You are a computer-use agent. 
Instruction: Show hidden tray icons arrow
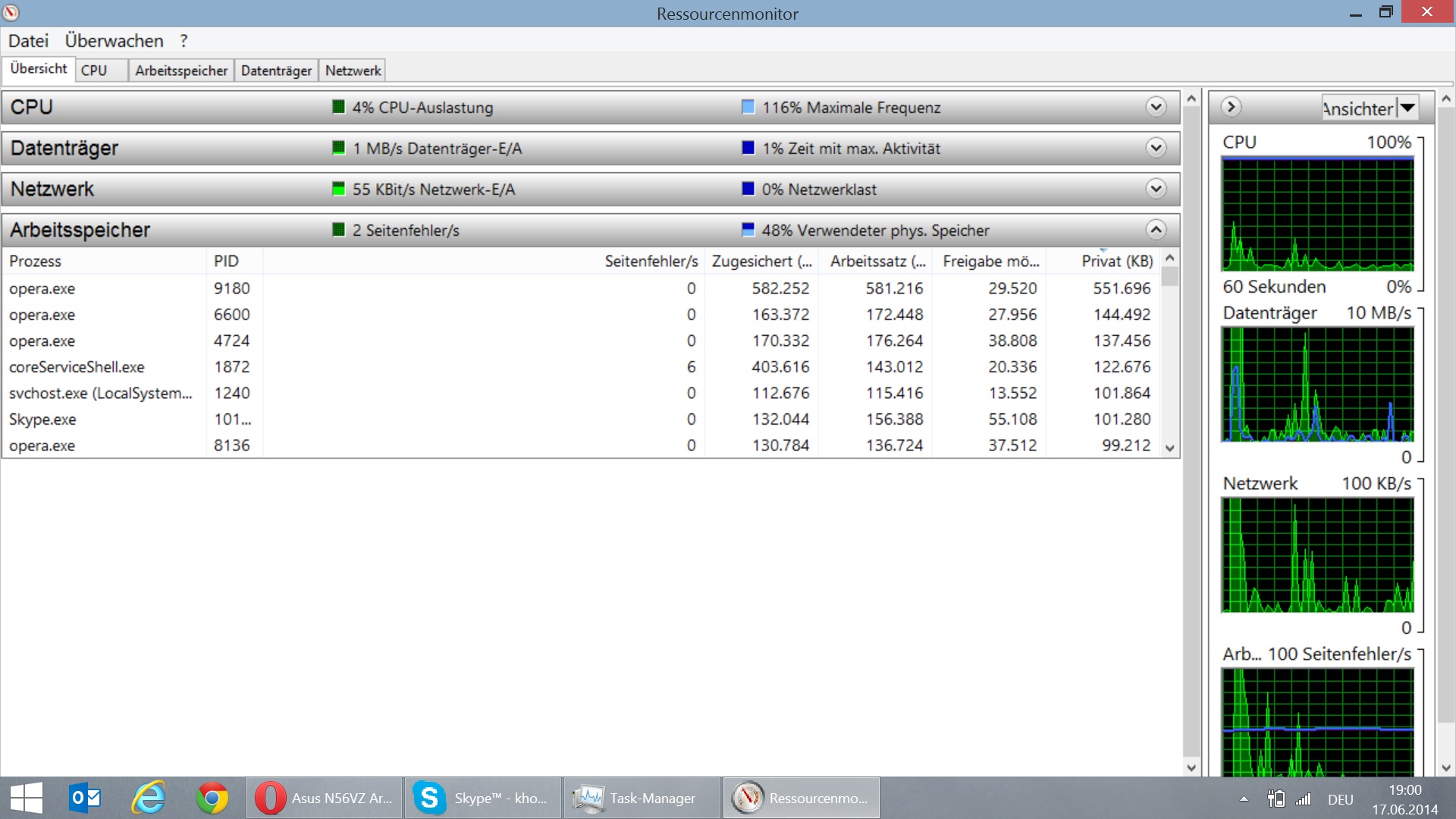(1244, 799)
